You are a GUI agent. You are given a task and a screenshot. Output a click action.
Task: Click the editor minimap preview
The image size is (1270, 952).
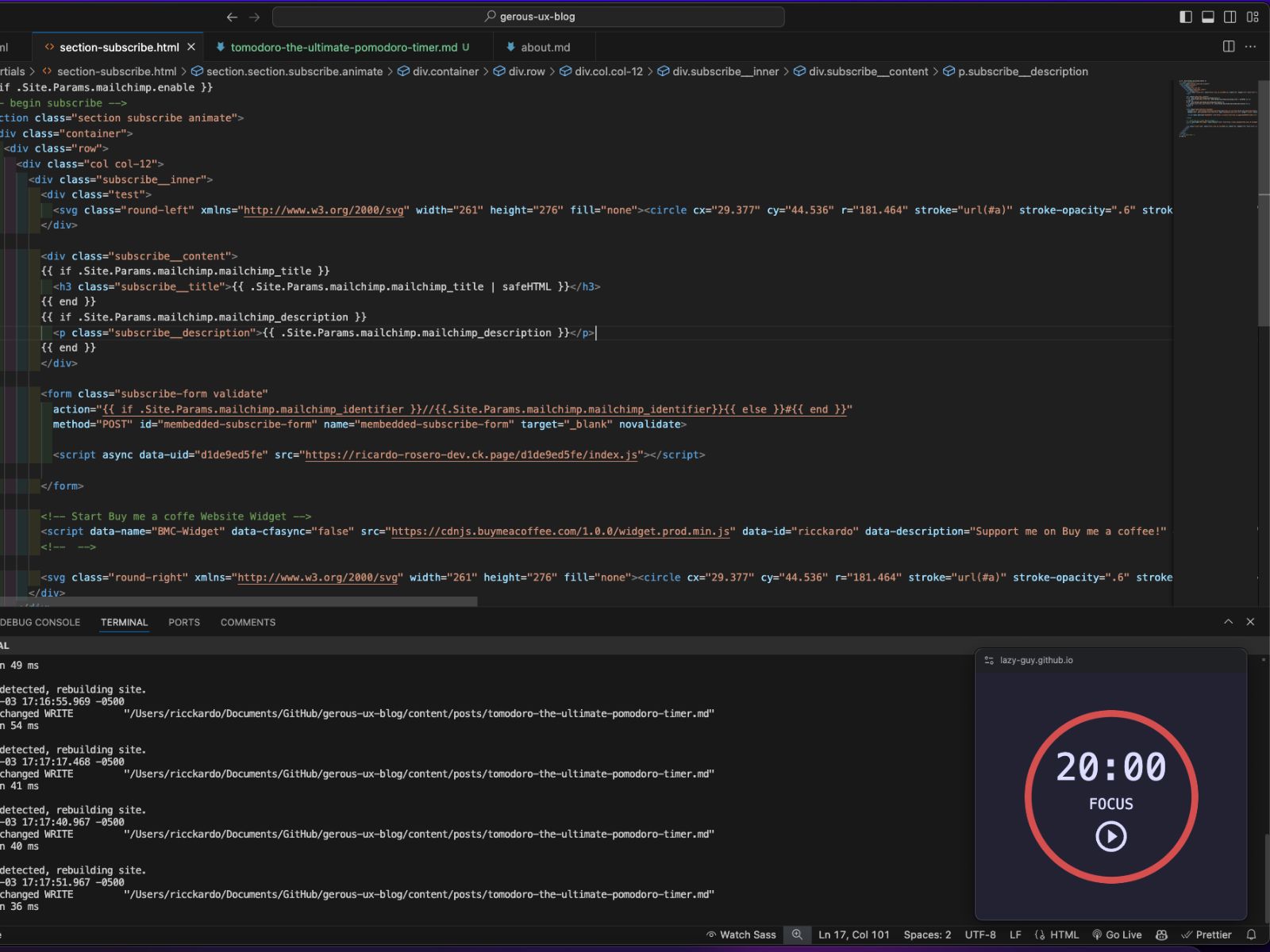[1217, 108]
